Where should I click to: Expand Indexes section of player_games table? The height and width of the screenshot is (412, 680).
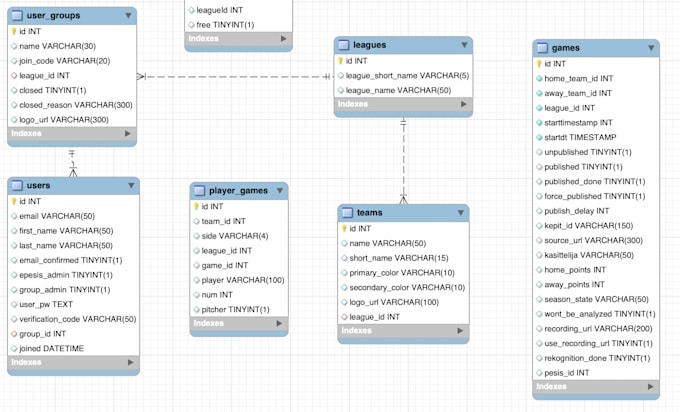pos(279,324)
